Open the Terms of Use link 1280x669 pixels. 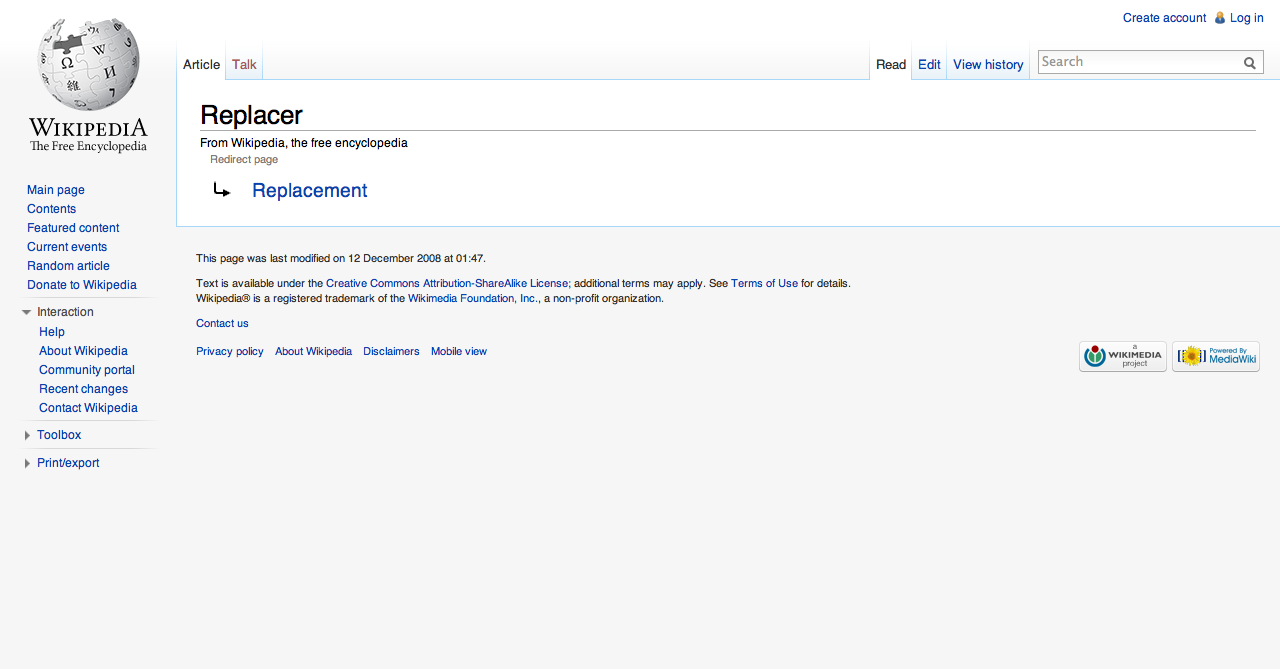[764, 284]
